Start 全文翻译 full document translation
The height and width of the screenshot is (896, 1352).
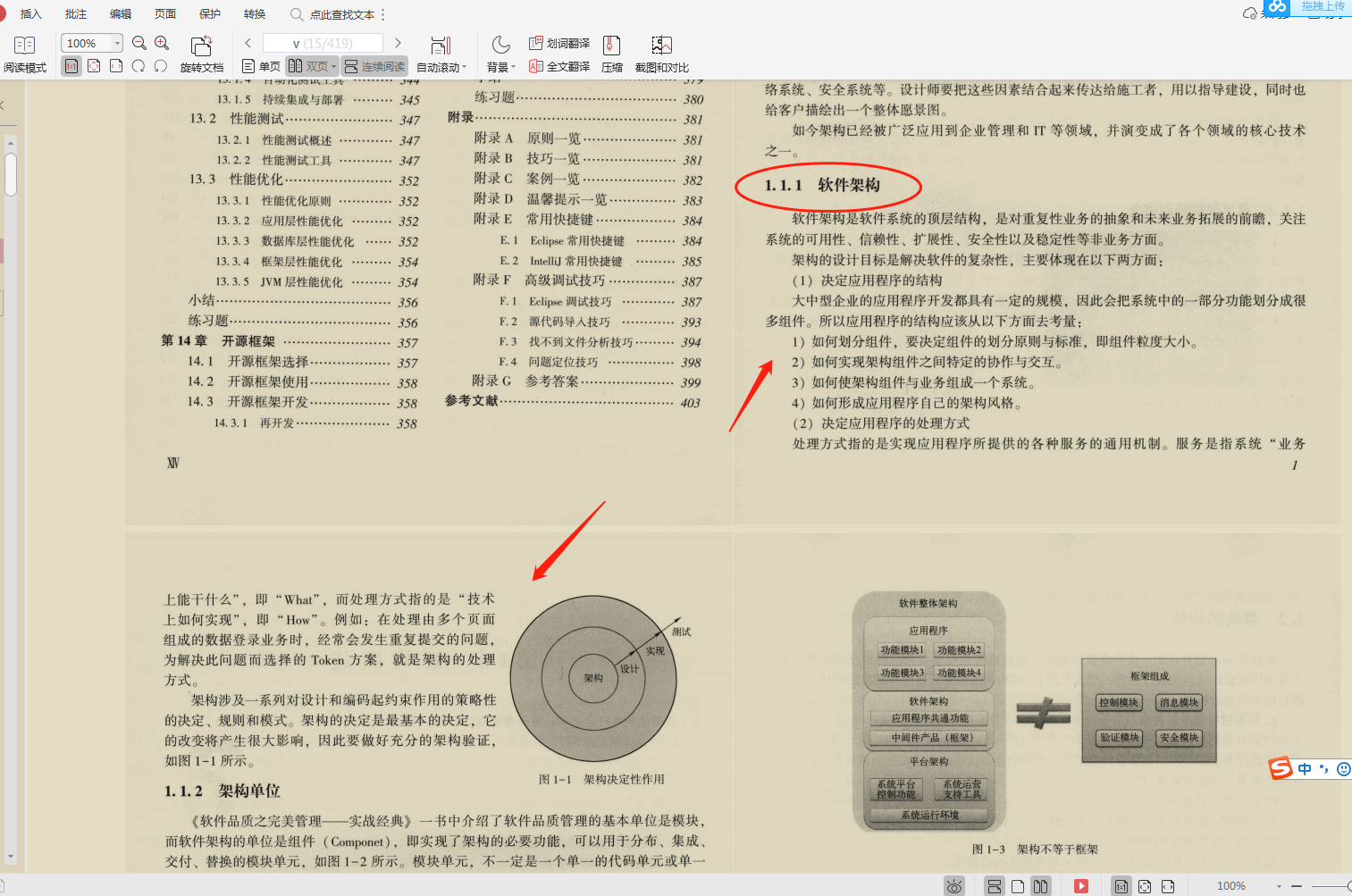(x=558, y=65)
